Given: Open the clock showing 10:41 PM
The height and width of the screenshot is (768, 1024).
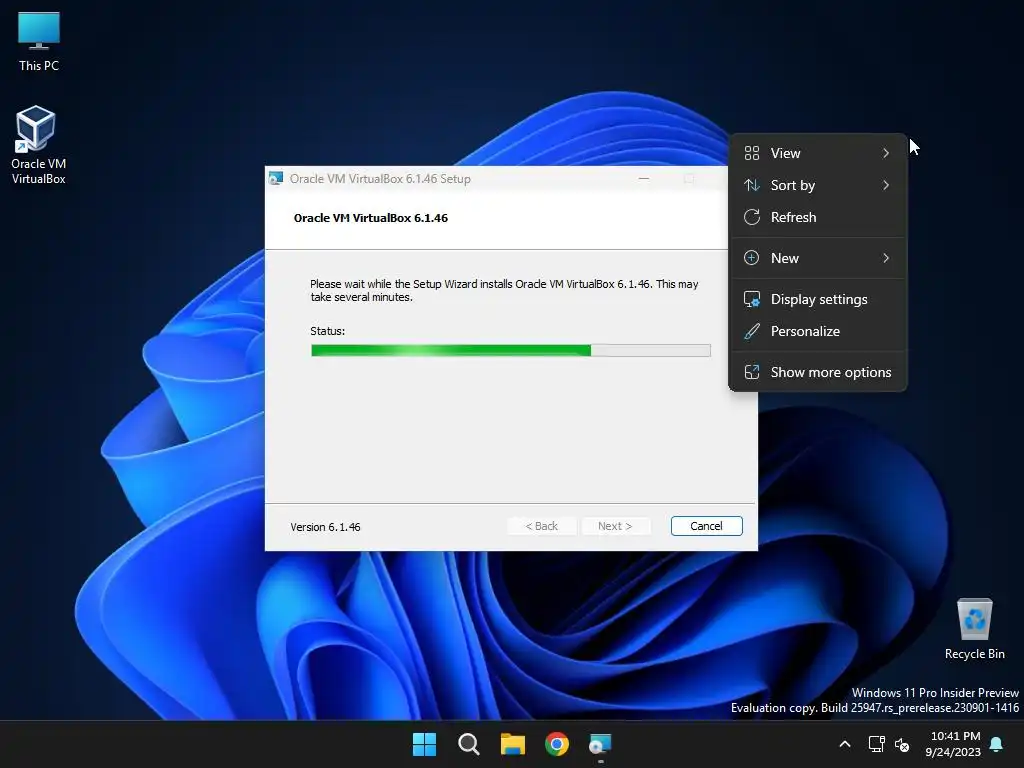Looking at the screenshot, I should click(953, 744).
